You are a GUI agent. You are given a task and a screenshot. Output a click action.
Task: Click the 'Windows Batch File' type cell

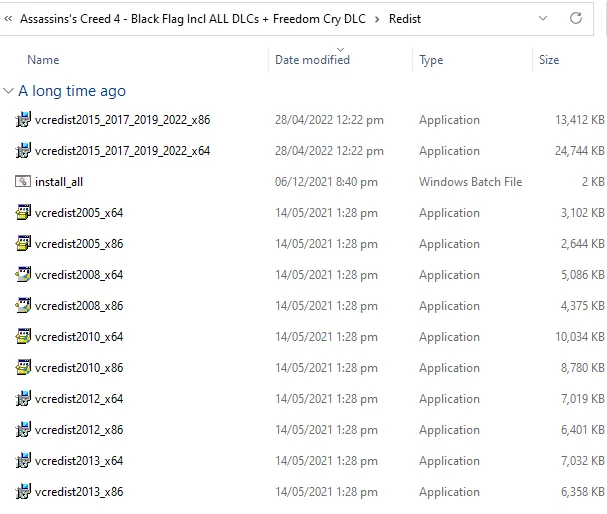point(470,182)
